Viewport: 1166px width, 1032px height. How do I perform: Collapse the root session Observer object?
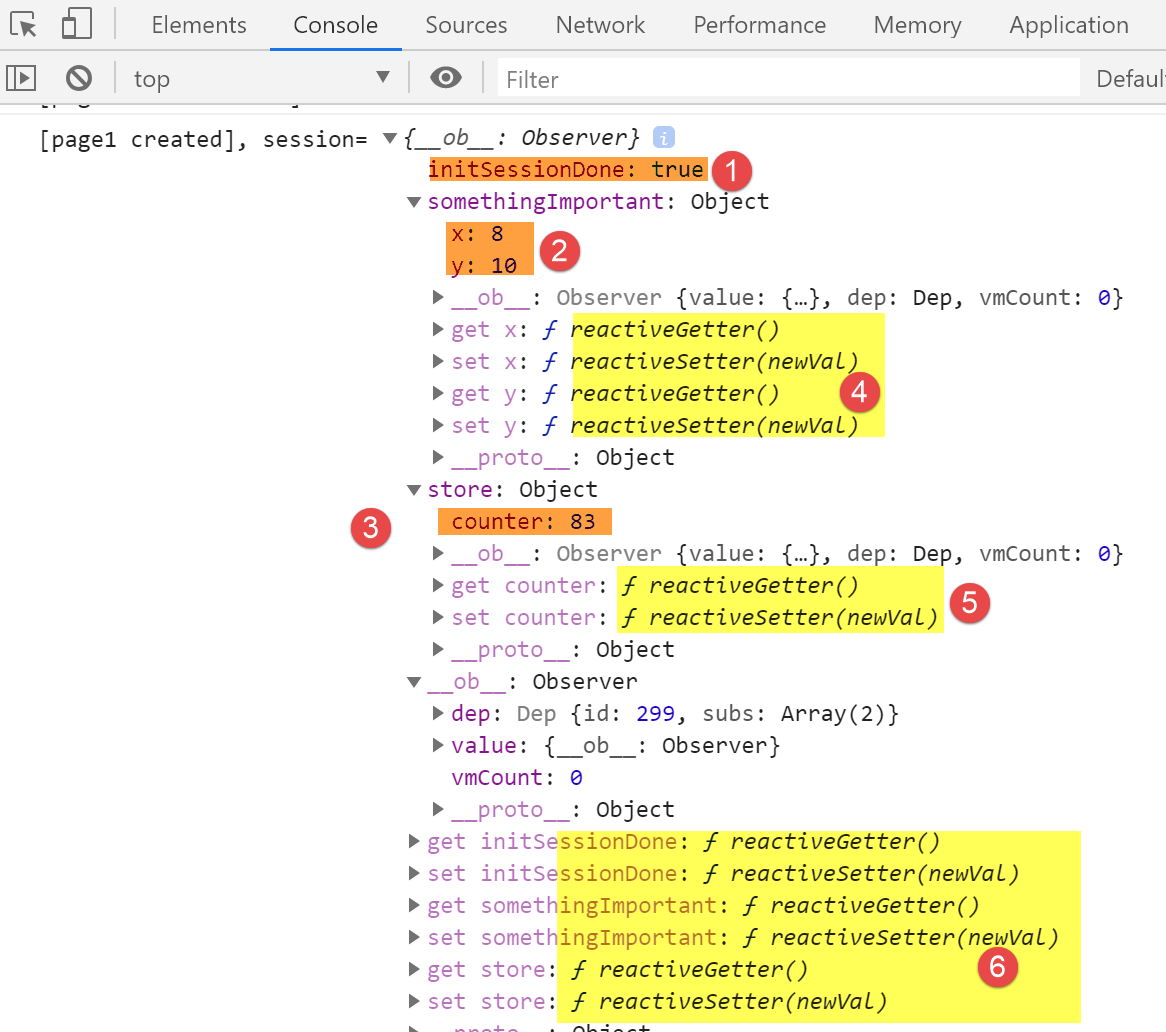tap(390, 138)
